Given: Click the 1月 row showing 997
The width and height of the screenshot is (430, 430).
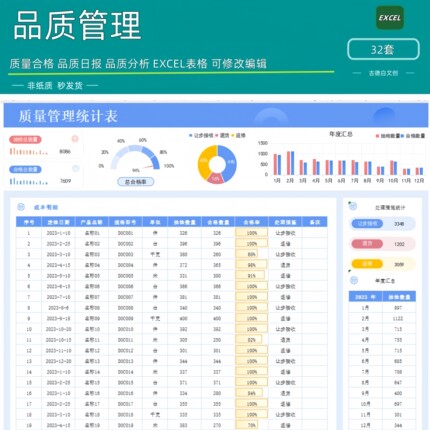Looking at the screenshot, I should tap(382, 308).
